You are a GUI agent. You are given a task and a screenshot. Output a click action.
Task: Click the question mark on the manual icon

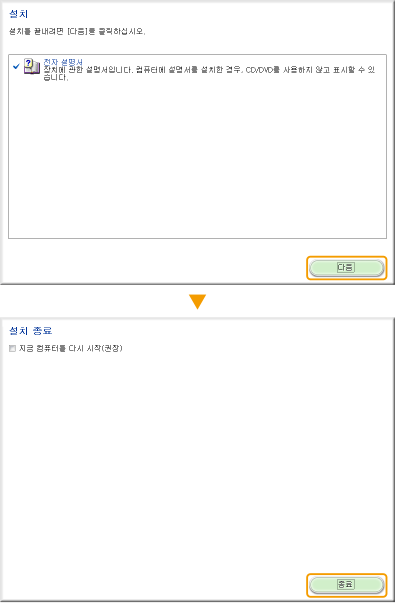pyautogui.click(x=28, y=63)
